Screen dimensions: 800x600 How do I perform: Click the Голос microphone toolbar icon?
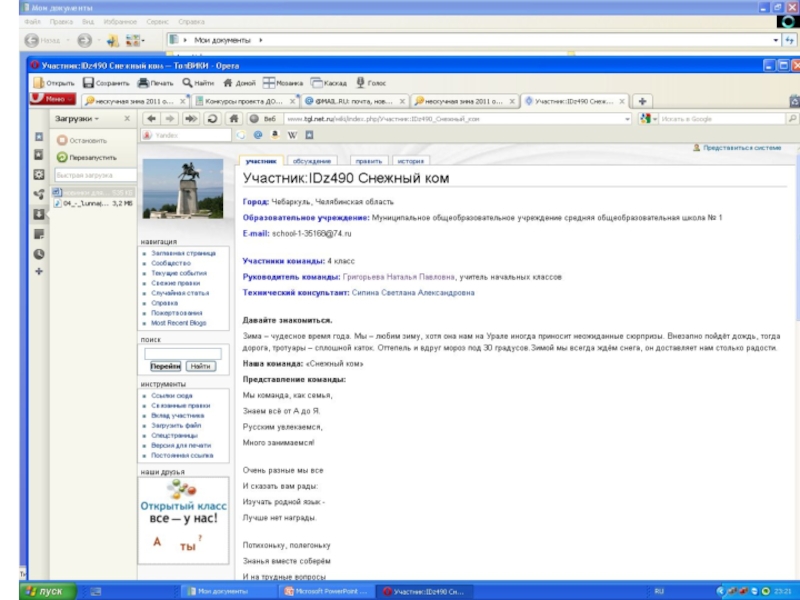click(x=360, y=83)
